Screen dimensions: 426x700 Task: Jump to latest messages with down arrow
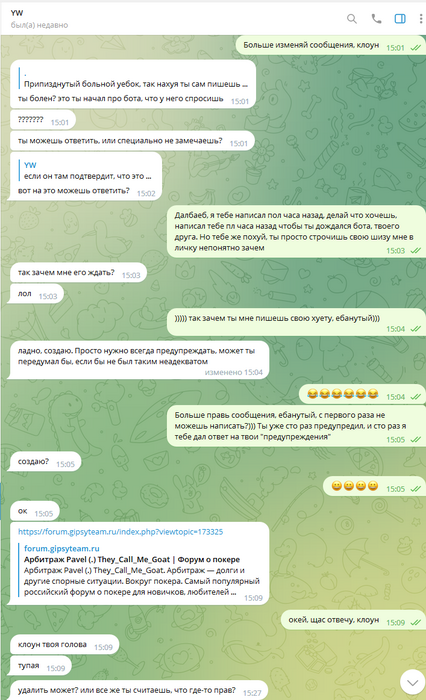pyautogui.click(x=412, y=682)
